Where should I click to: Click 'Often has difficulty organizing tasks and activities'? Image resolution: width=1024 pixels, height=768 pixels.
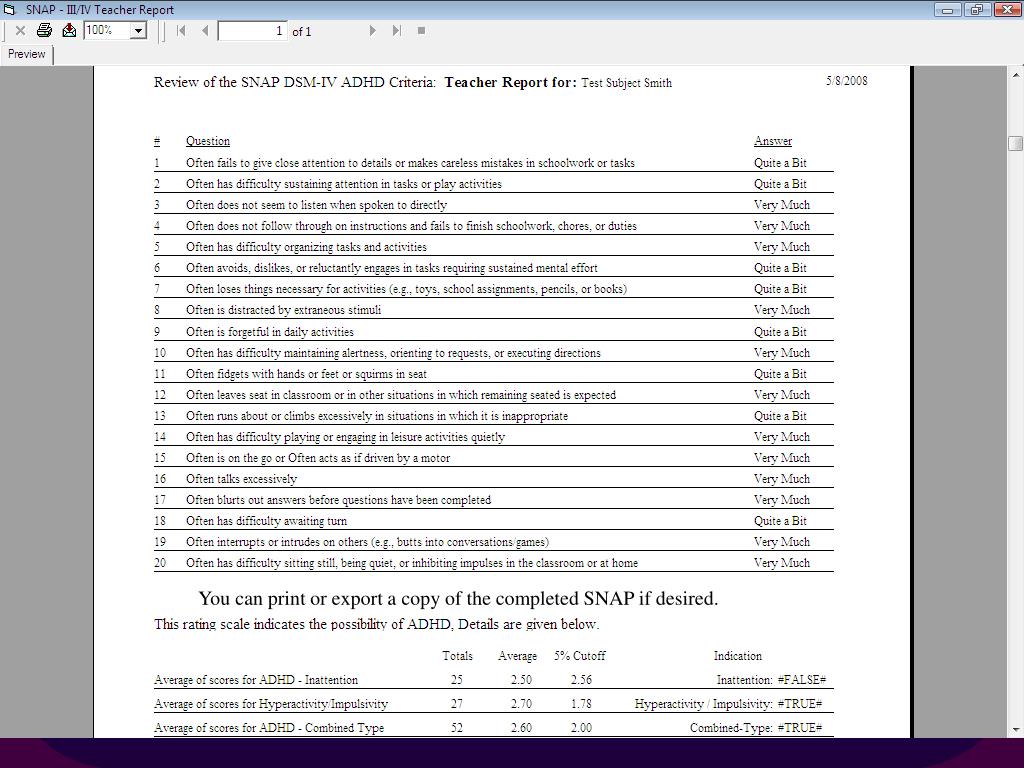pyautogui.click(x=306, y=247)
